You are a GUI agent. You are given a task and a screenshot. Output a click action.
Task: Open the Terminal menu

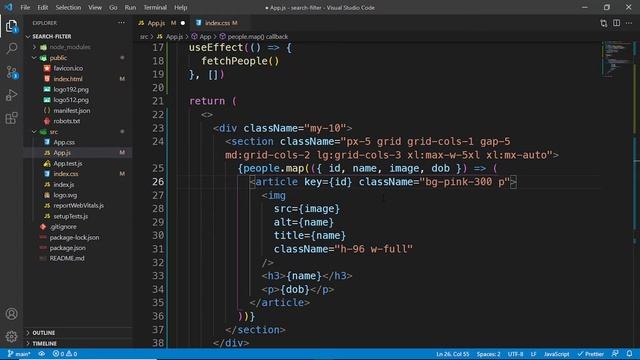coord(155,7)
